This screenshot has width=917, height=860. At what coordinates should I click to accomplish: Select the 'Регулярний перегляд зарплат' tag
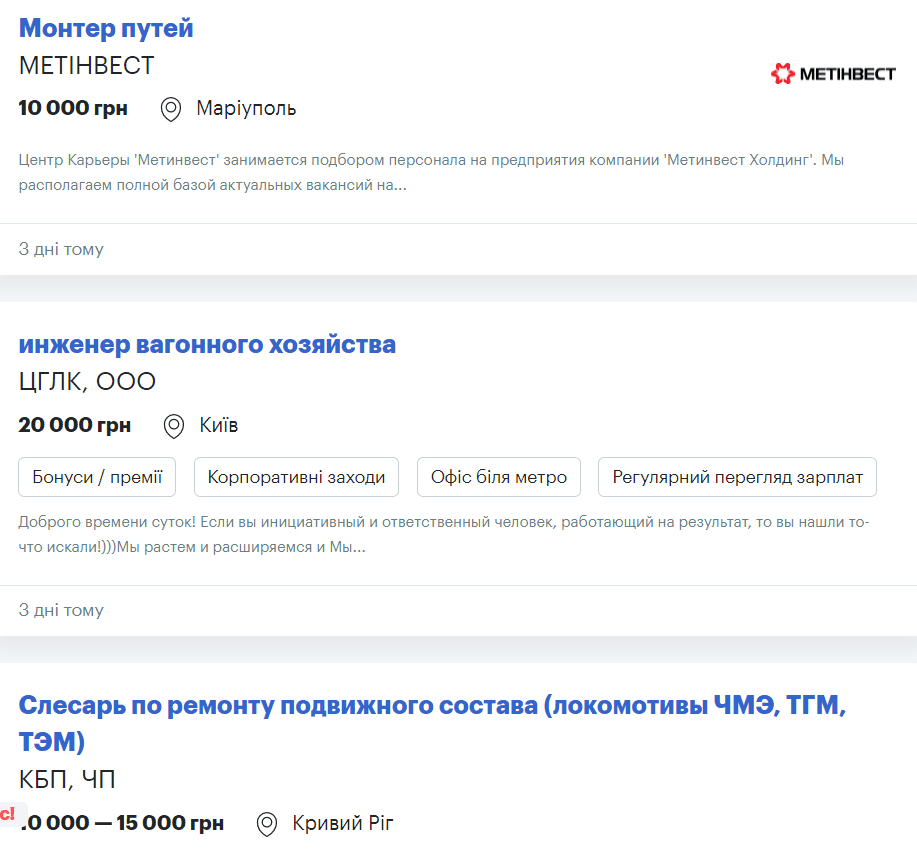[x=737, y=477]
